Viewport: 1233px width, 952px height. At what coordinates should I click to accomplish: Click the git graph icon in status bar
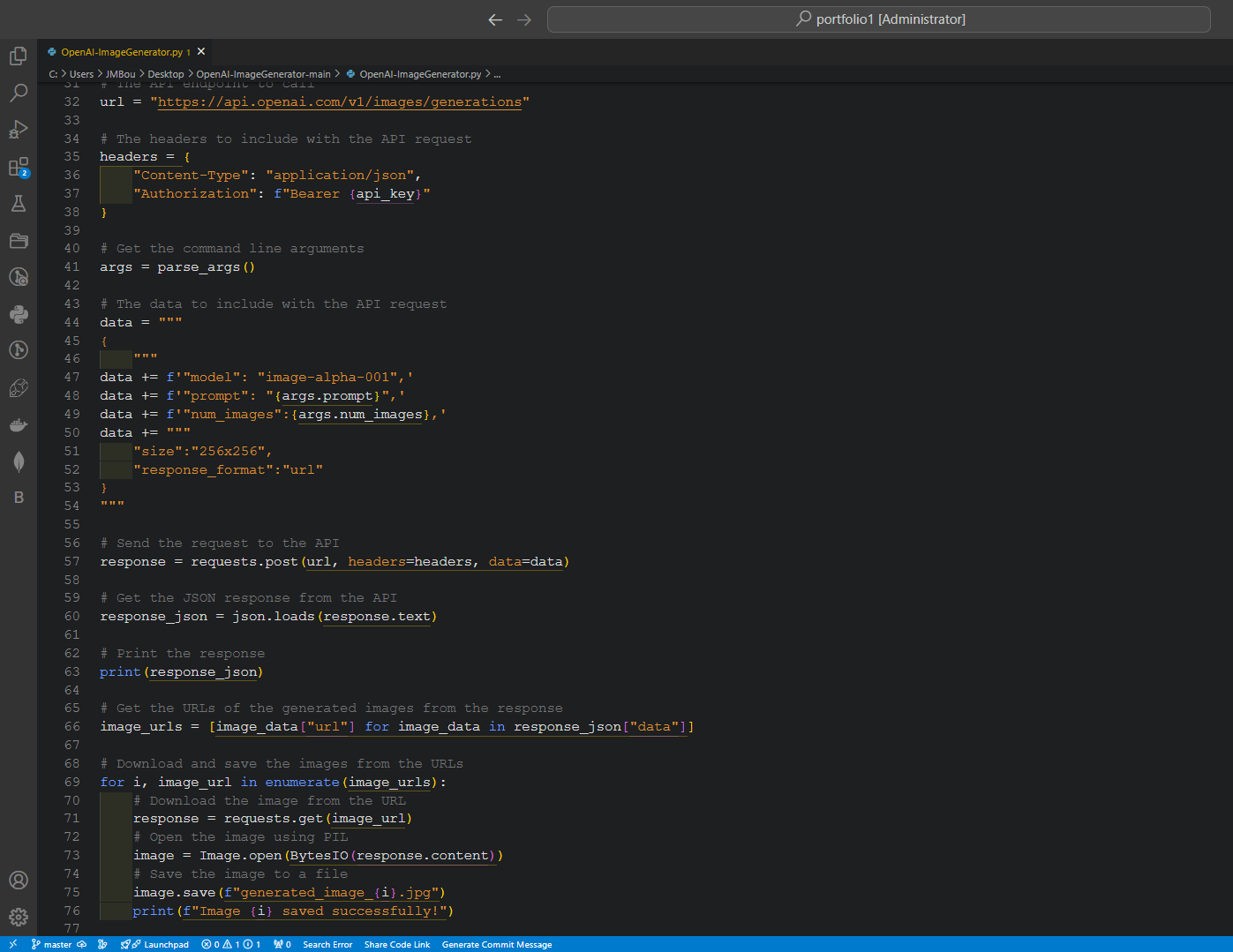coord(102,944)
